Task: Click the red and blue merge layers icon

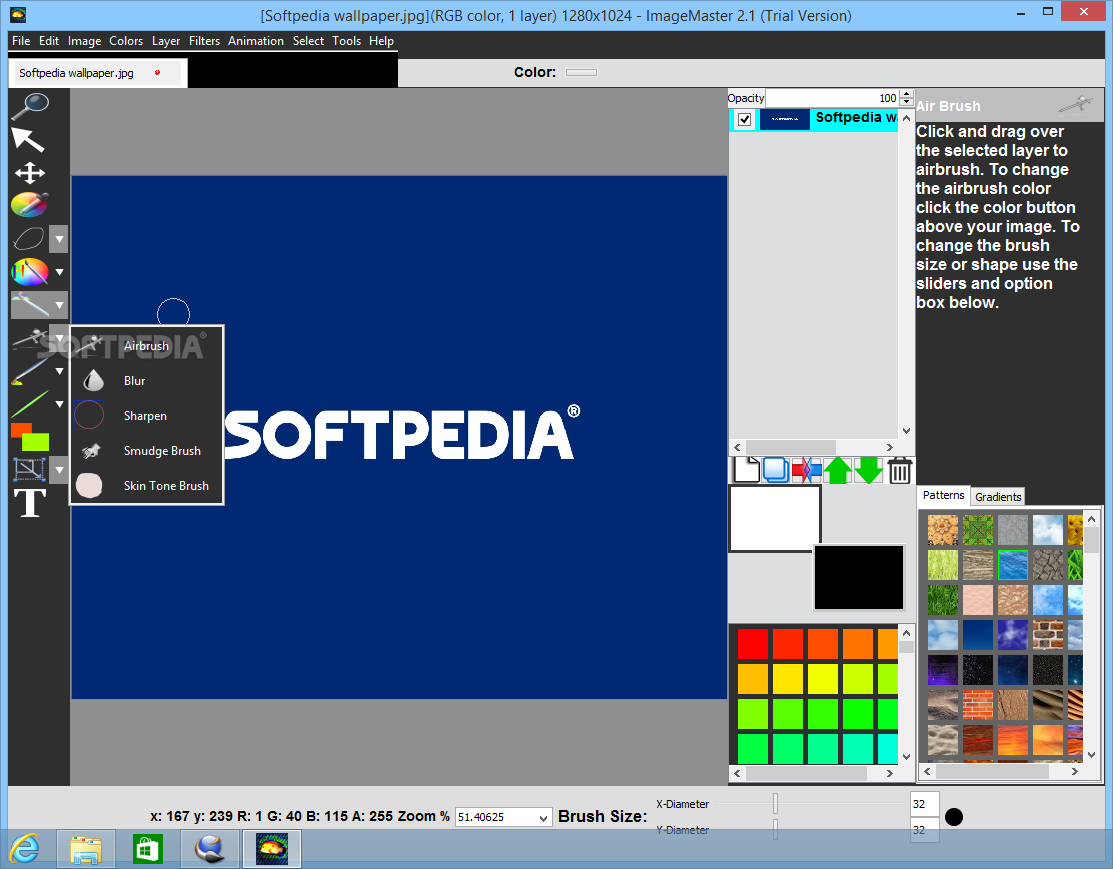Action: 806,471
